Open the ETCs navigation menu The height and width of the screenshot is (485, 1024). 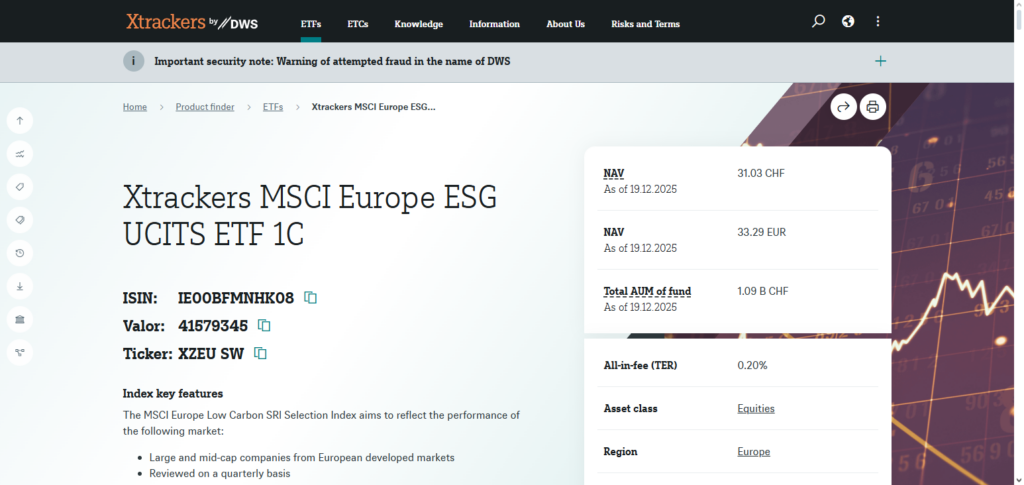(358, 24)
